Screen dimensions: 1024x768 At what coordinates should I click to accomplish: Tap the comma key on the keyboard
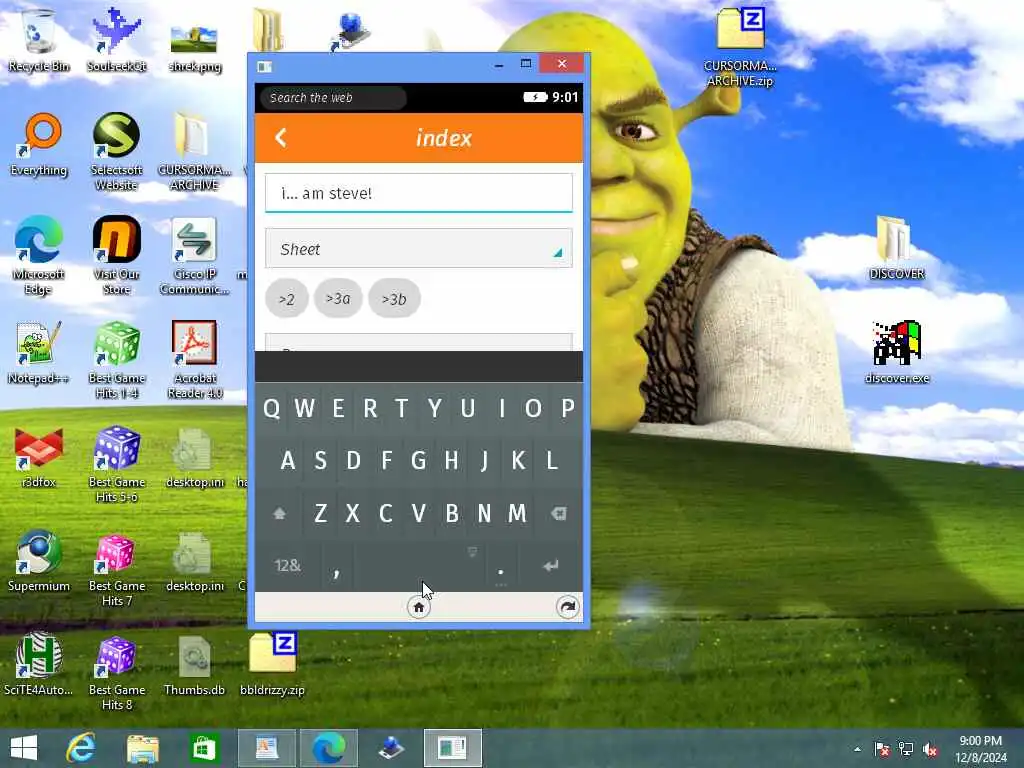pos(336,566)
